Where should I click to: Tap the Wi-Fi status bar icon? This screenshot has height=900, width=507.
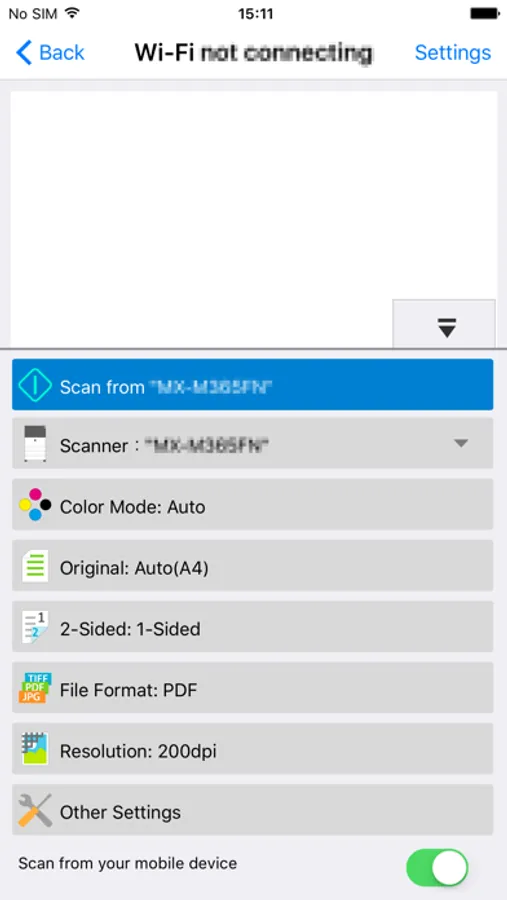(72, 13)
